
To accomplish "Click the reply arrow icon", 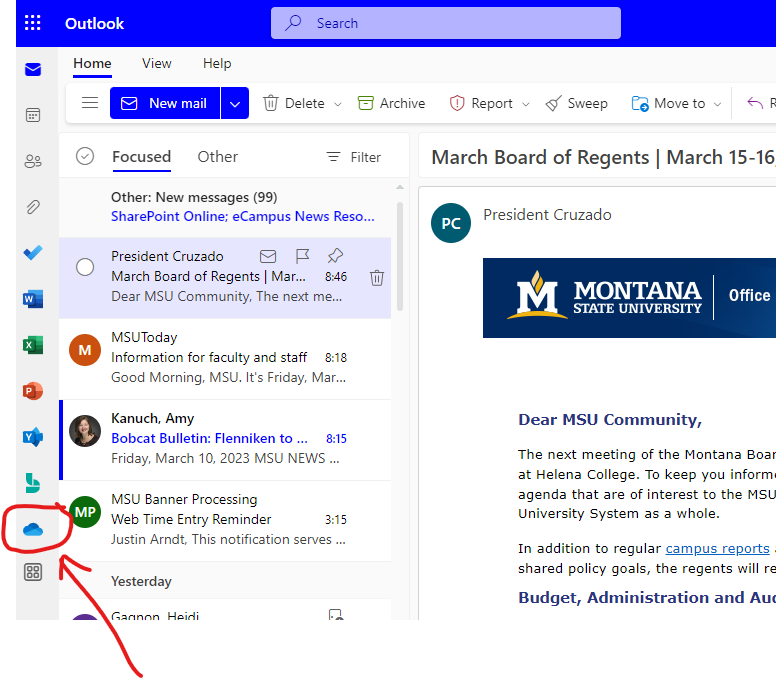I will pos(755,103).
